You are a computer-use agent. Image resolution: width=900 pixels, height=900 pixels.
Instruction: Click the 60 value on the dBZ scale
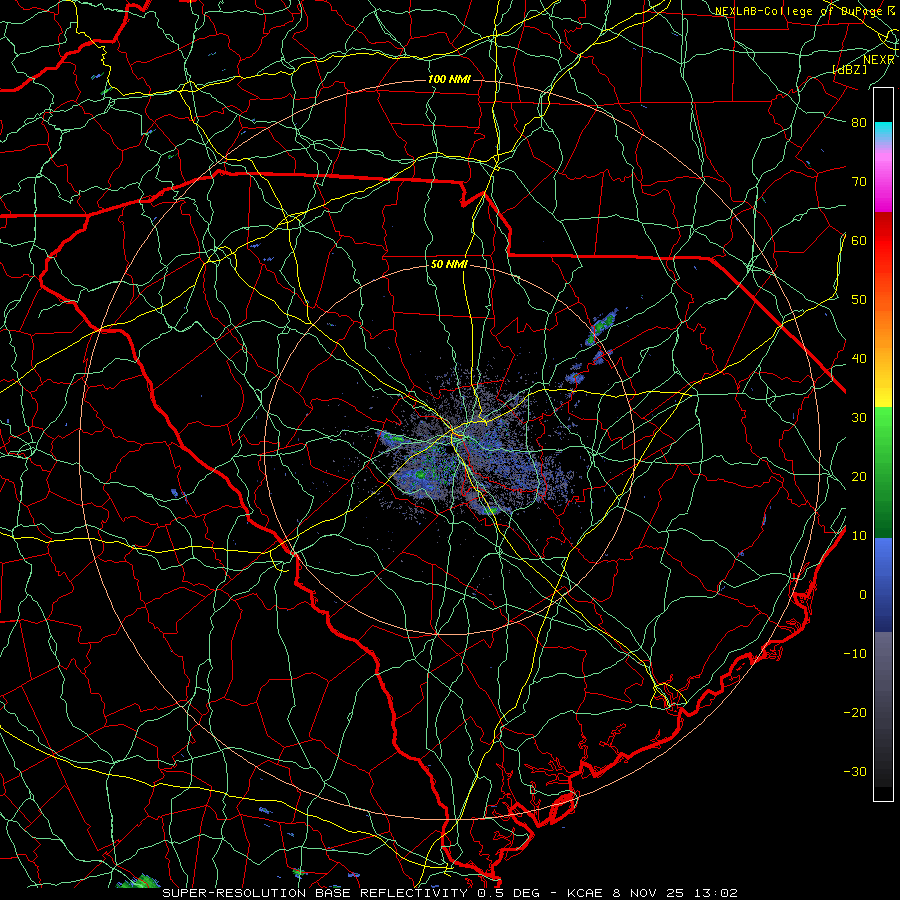pyautogui.click(x=859, y=240)
